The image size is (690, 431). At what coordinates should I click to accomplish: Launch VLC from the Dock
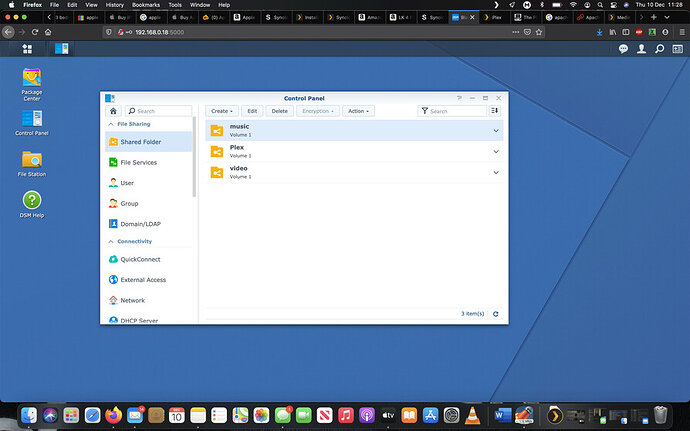pyautogui.click(x=473, y=415)
